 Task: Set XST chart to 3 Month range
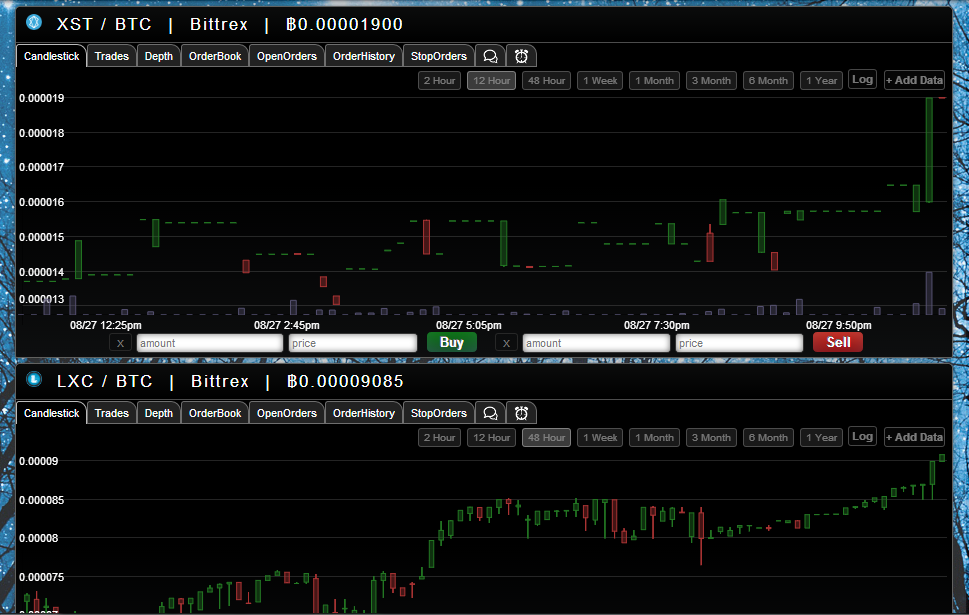pyautogui.click(x=711, y=80)
